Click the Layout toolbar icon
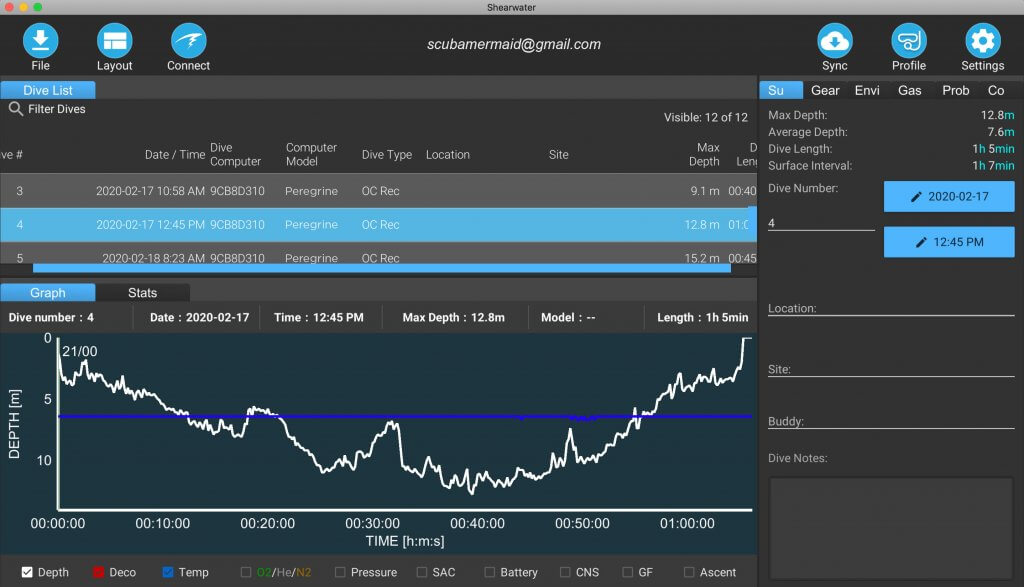Image resolution: width=1024 pixels, height=587 pixels. tap(114, 40)
